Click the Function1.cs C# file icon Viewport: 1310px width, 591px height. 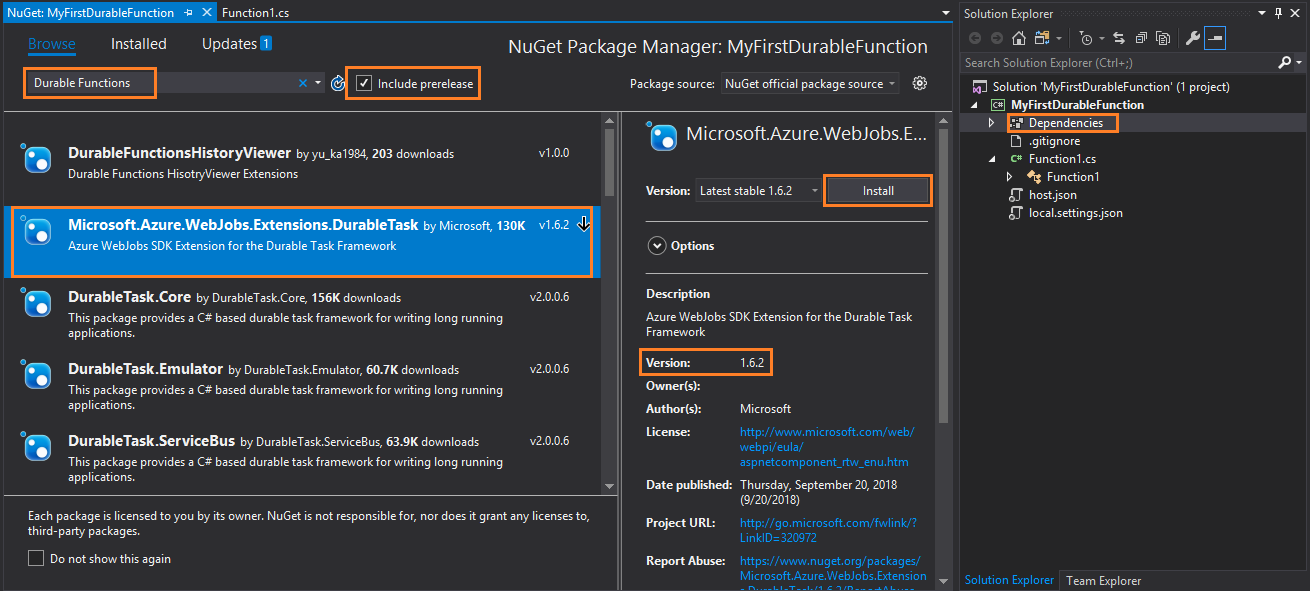1016,159
